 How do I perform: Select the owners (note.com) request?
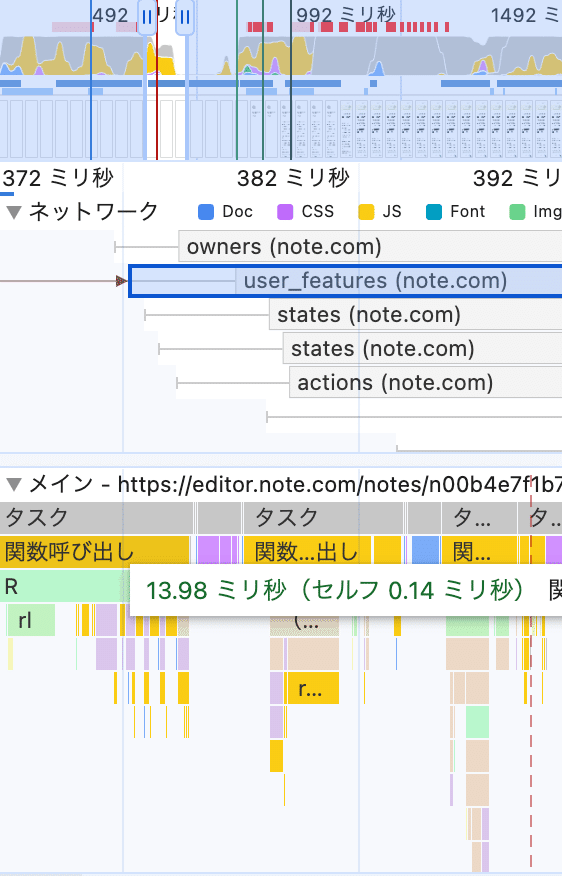pyautogui.click(x=370, y=246)
